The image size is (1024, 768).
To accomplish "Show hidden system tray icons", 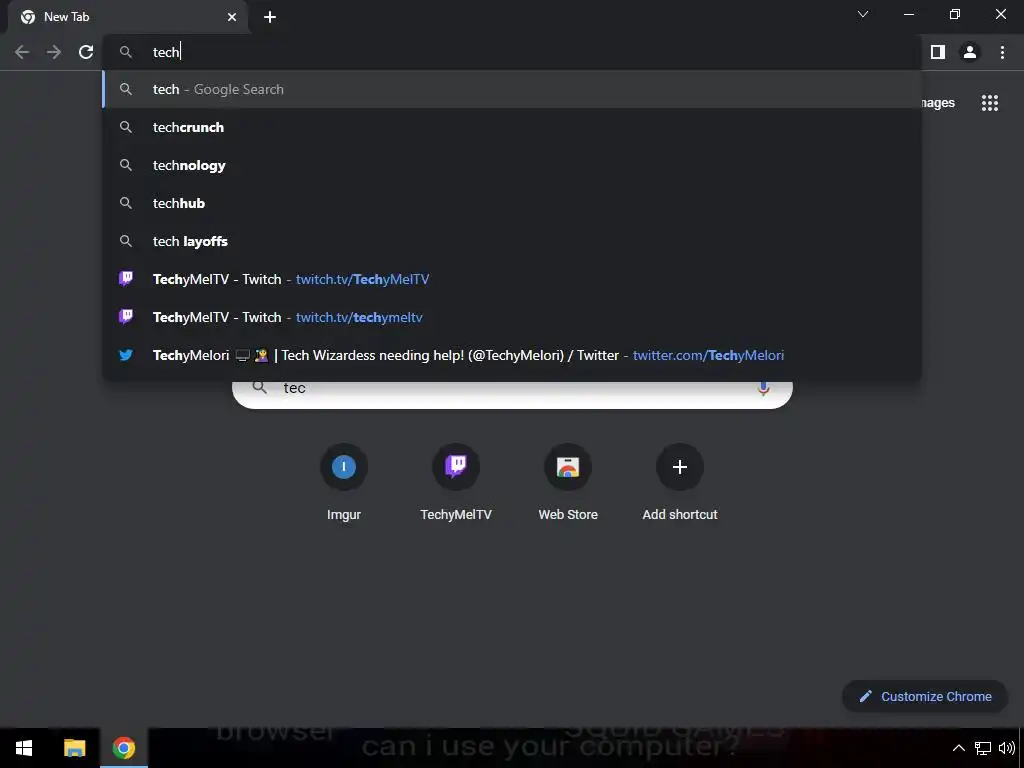I will [959, 748].
